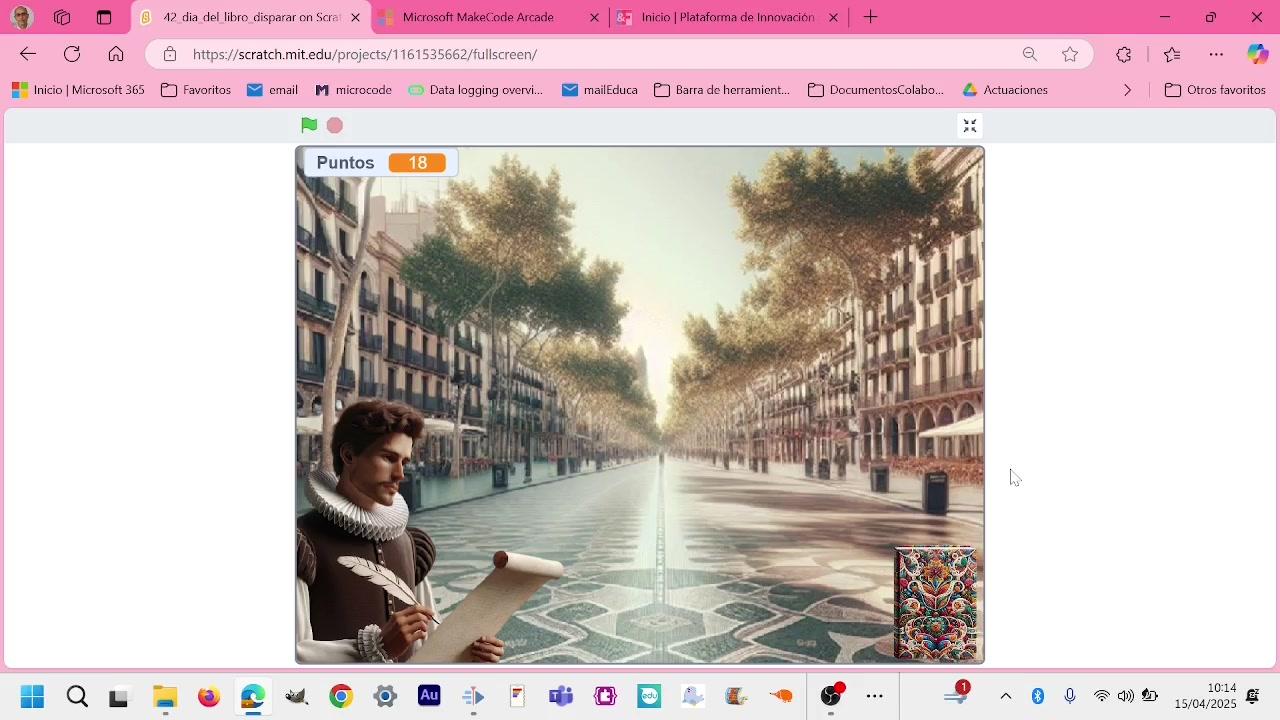Click the Puntos score display
The width and height of the screenshot is (1280, 720).
380,163
